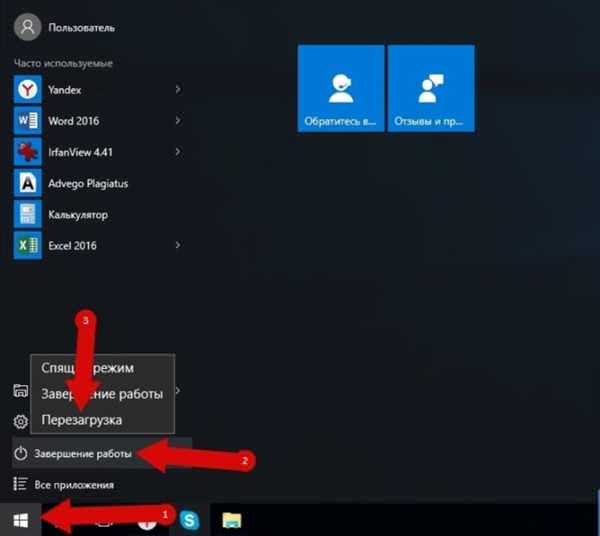
Task: Open the Yandex browser icon
Action: click(x=28, y=90)
